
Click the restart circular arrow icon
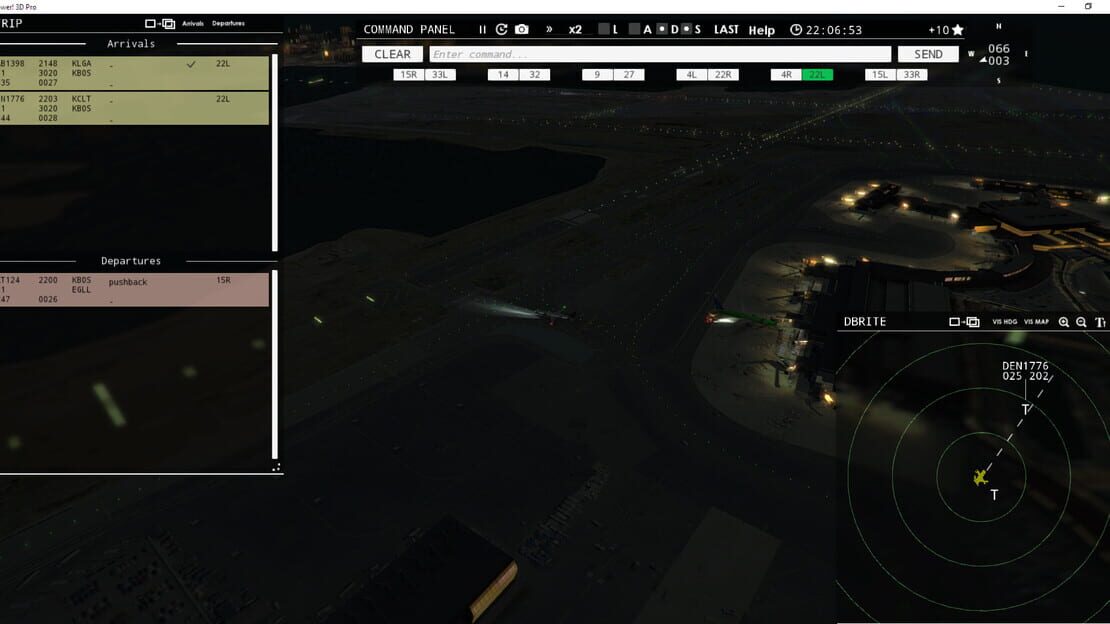pyautogui.click(x=501, y=30)
